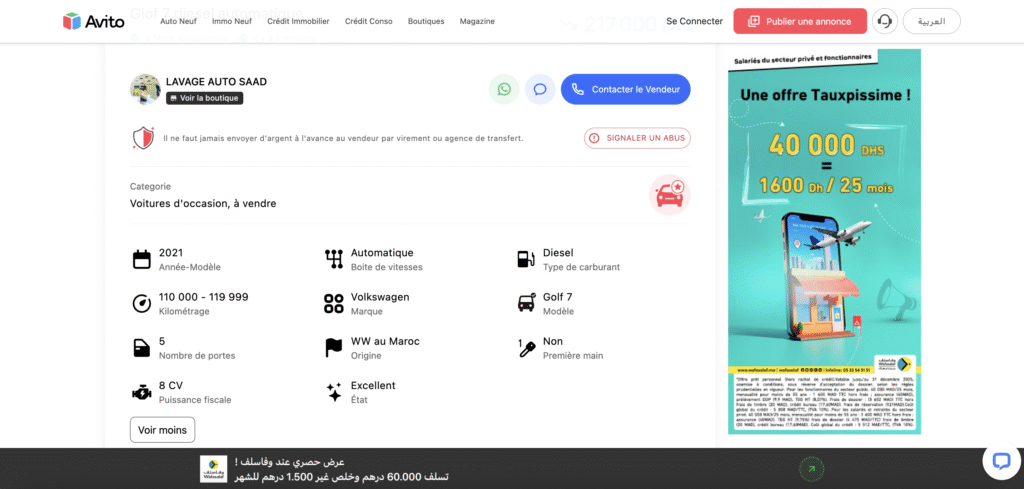Click Contacter le Vendeur button
This screenshot has height=489, width=1024.
[x=626, y=89]
